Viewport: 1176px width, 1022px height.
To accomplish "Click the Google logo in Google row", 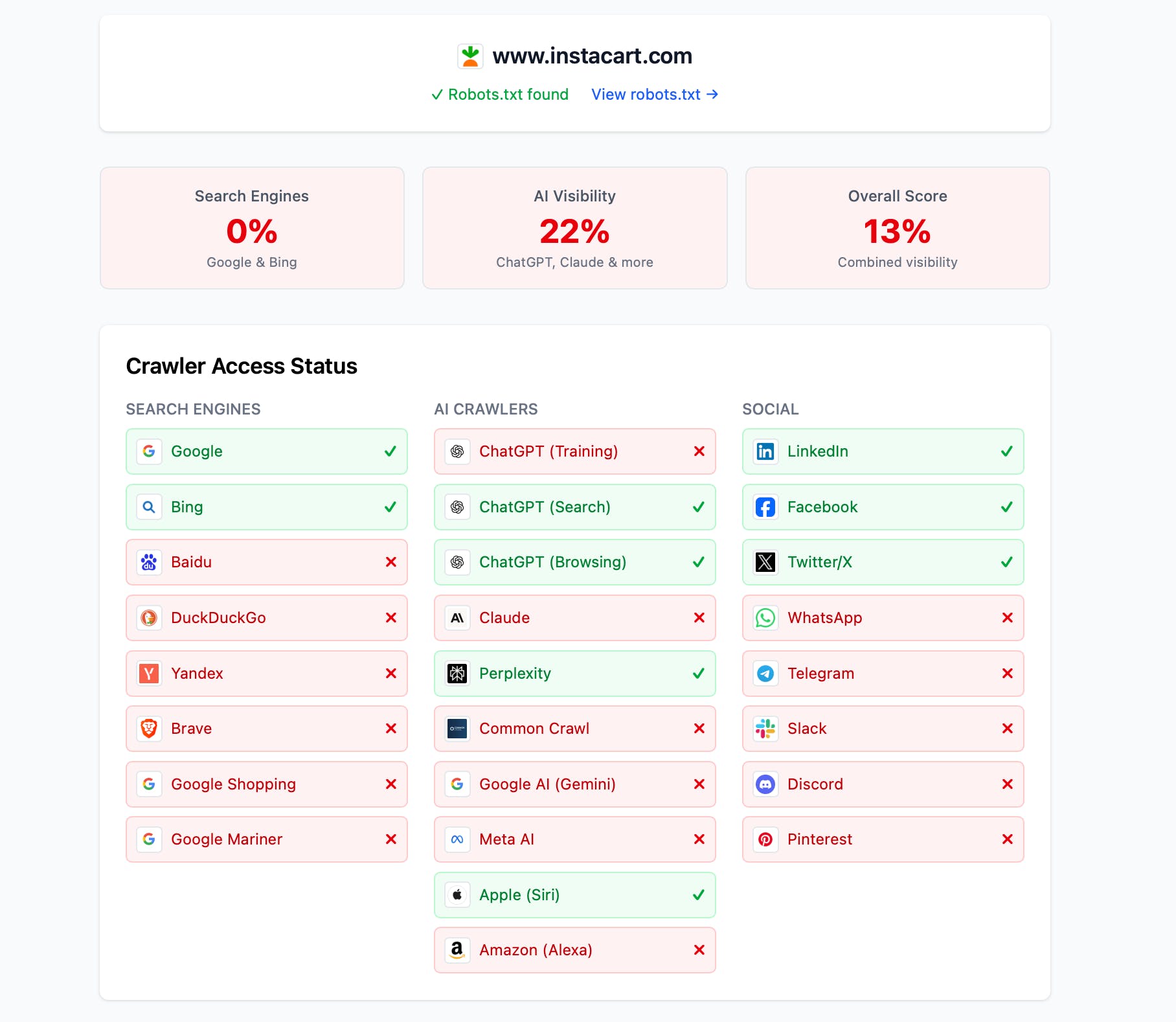I will click(149, 451).
